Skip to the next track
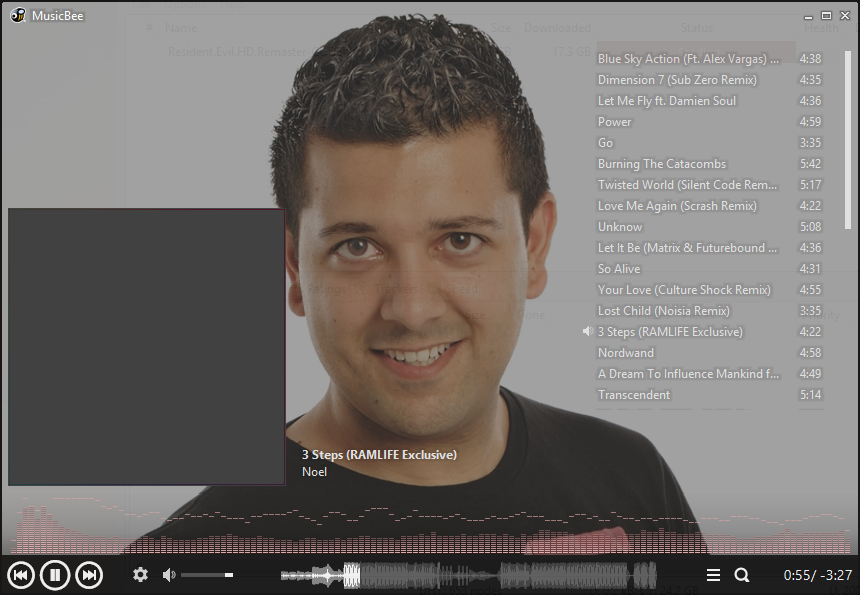Screen dimensions: 860x595 pyautogui.click(x=89, y=575)
